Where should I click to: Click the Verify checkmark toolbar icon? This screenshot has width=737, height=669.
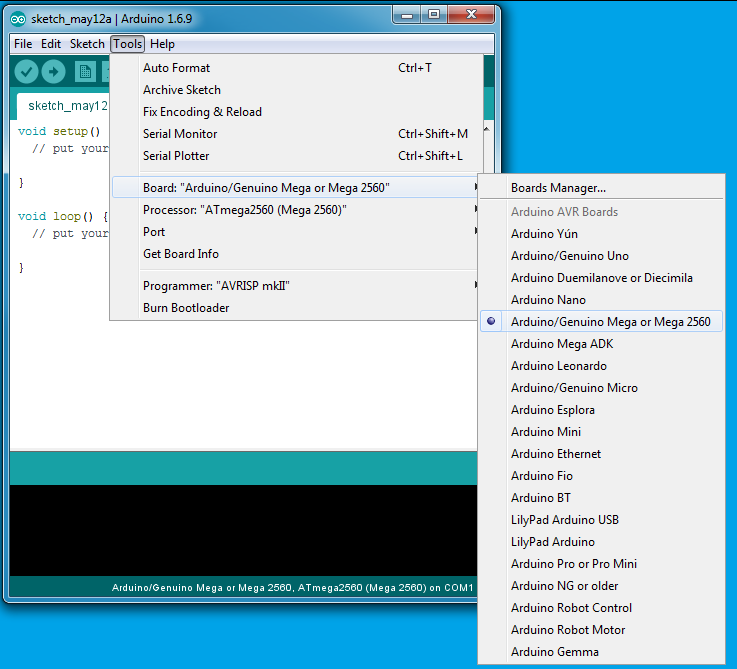point(27,71)
